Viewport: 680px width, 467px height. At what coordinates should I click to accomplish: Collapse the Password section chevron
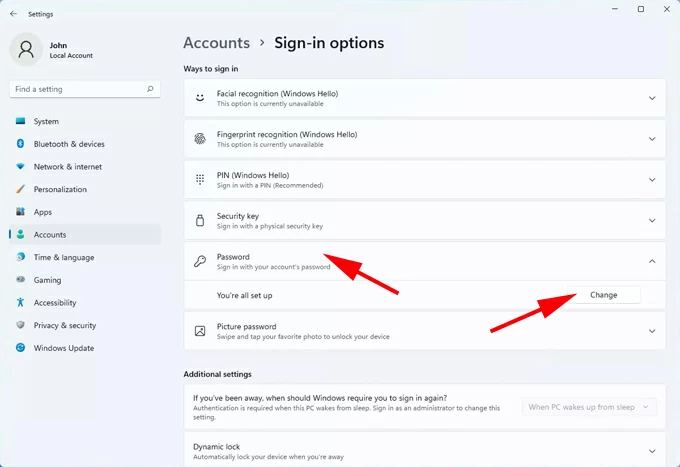click(x=652, y=261)
